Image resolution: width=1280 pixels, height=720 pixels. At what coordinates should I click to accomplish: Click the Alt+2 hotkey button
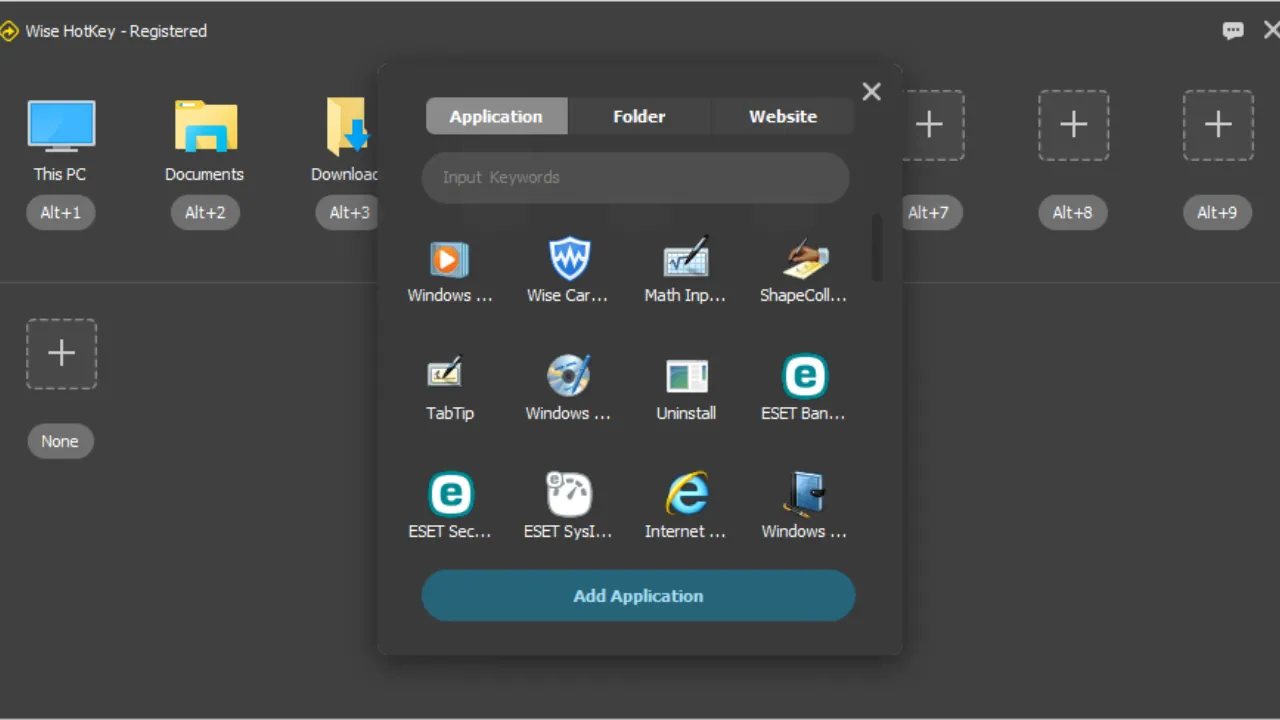pyautogui.click(x=205, y=212)
